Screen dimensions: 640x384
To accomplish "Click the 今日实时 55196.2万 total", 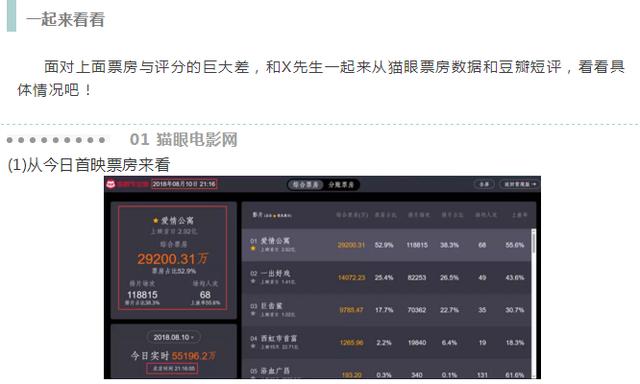I will tap(173, 356).
